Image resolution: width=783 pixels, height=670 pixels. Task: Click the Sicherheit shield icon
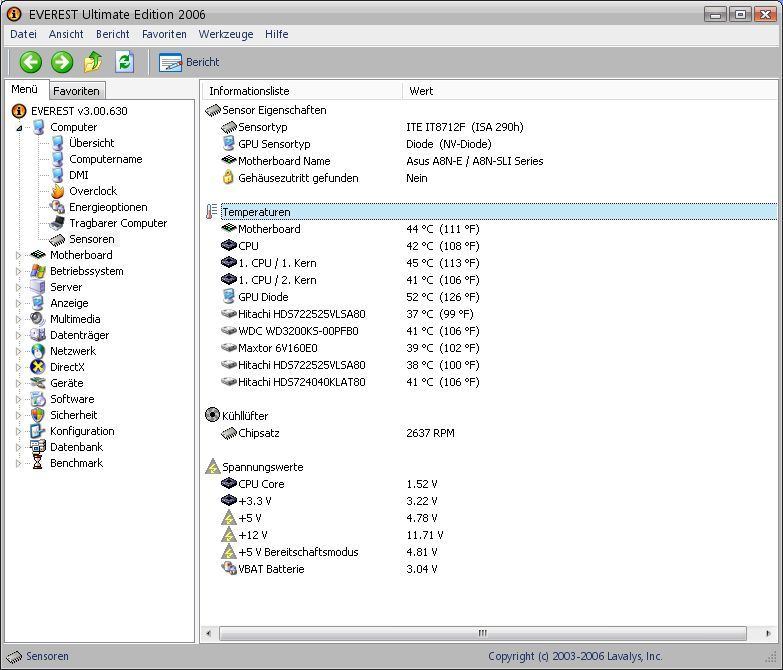[38, 415]
